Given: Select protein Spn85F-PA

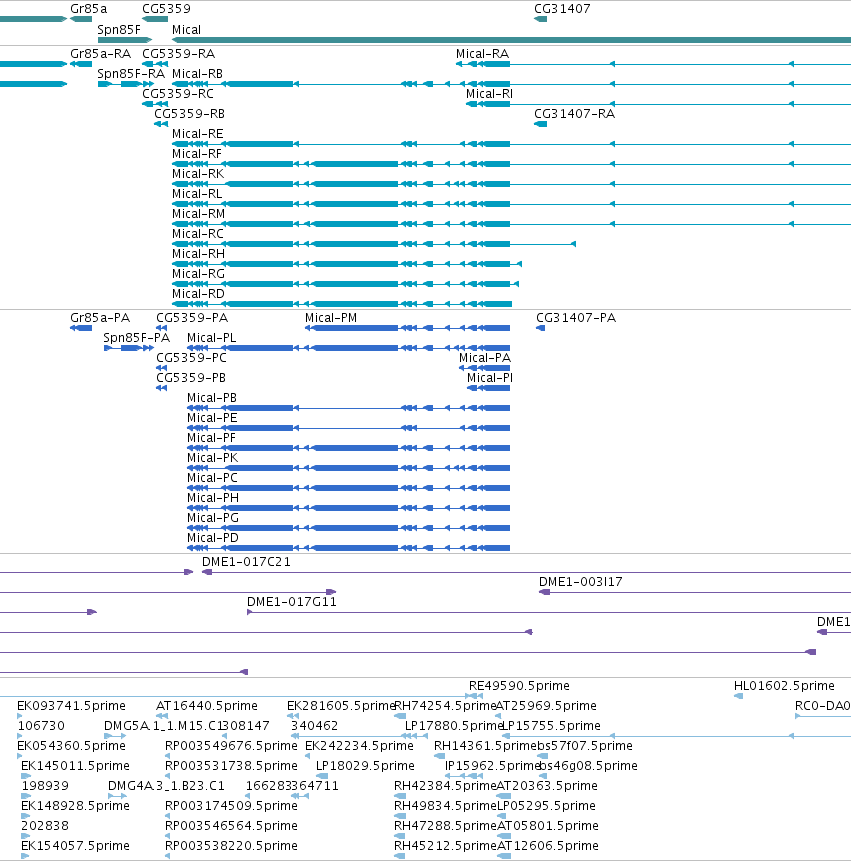Looking at the screenshot, I should tap(136, 338).
